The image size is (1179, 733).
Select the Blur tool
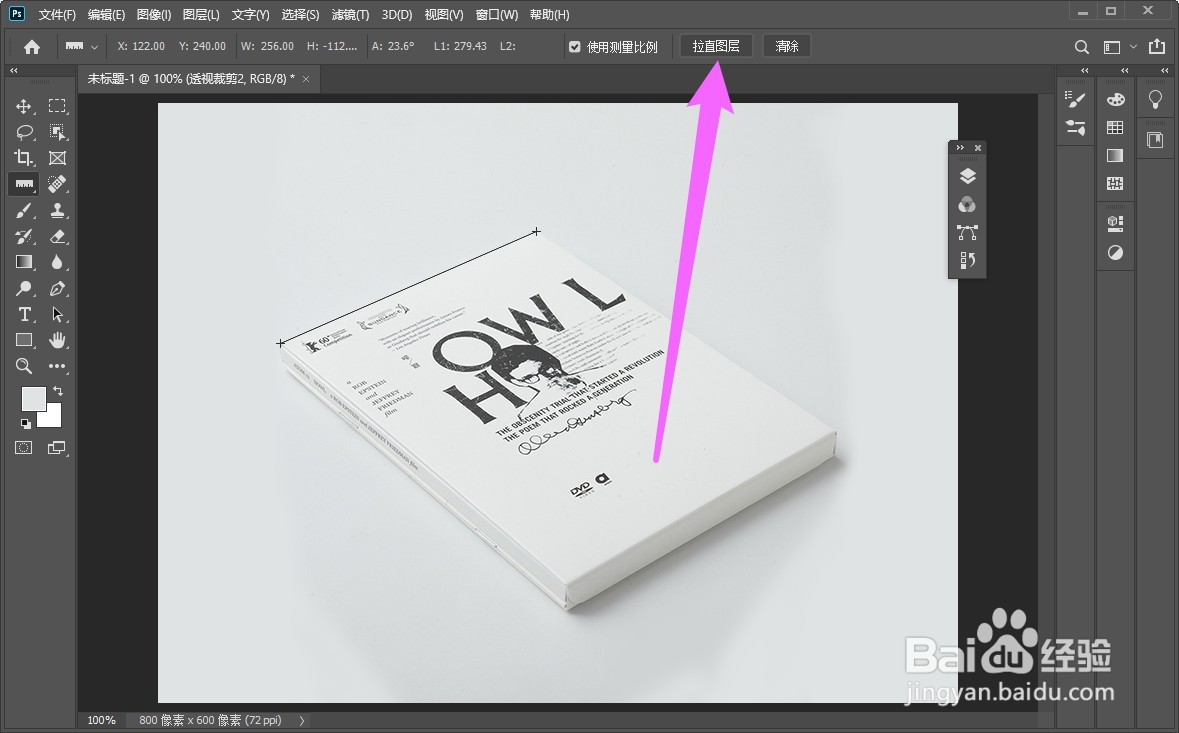coord(57,262)
